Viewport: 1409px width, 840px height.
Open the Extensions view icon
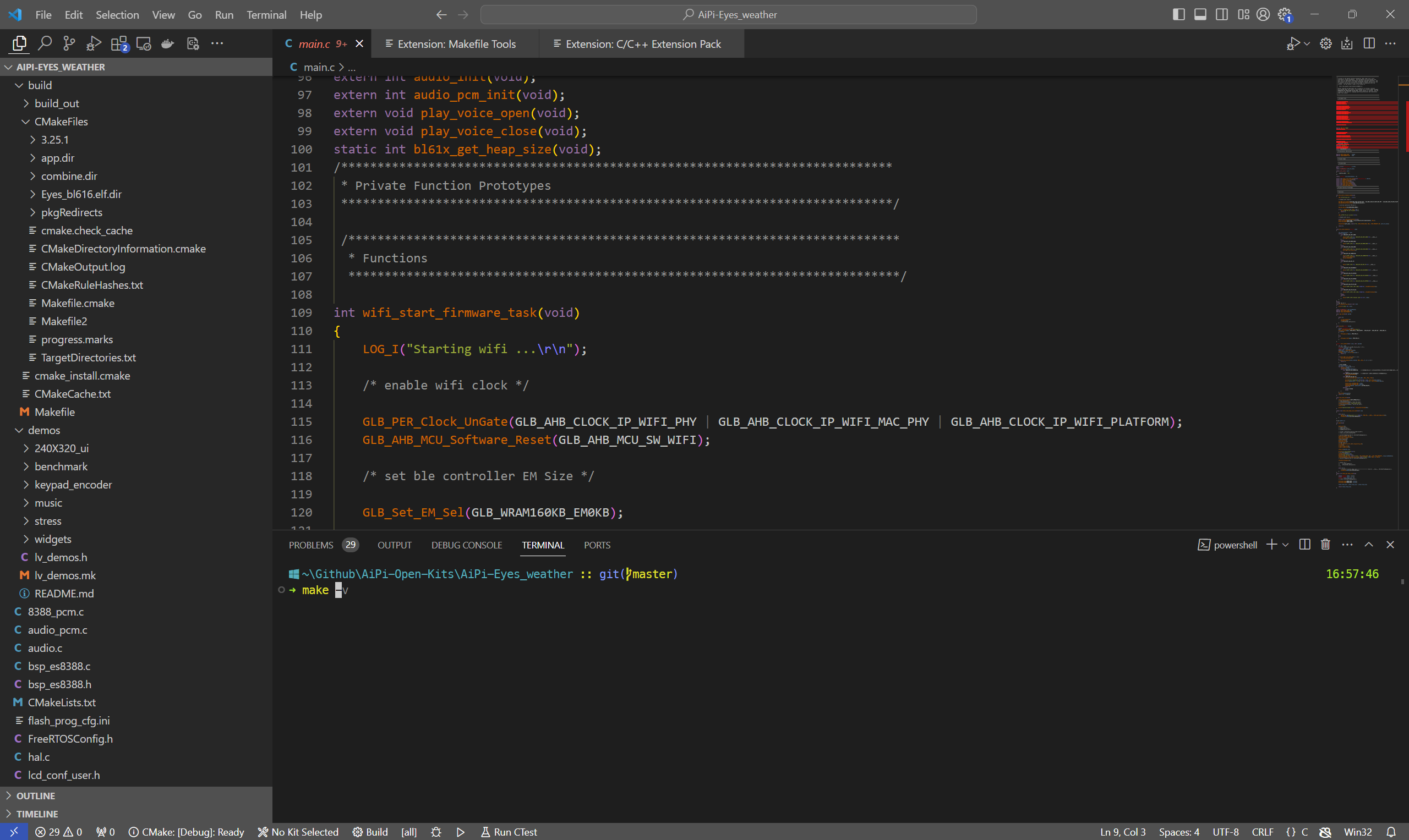pyautogui.click(x=119, y=43)
